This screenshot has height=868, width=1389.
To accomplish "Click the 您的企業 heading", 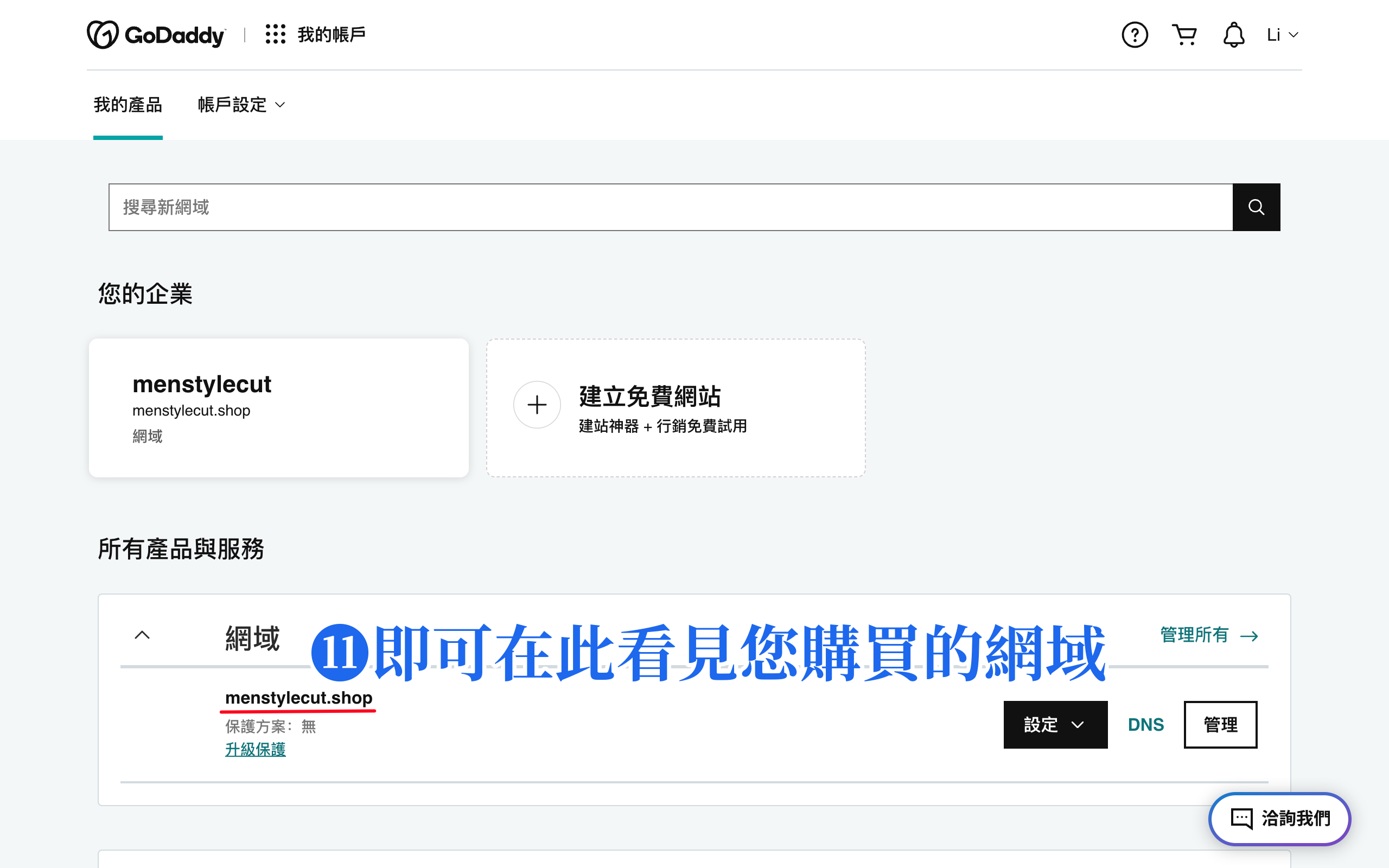I will pos(145,293).
